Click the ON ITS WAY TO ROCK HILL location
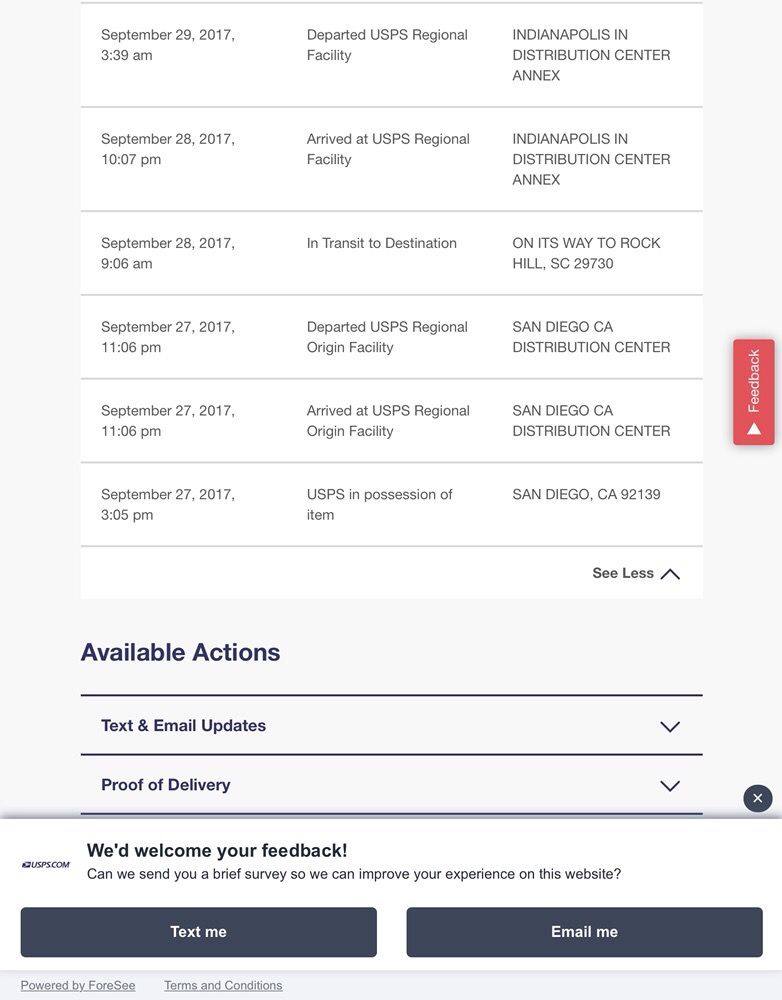Image resolution: width=782 pixels, height=1000 pixels. [x=587, y=253]
